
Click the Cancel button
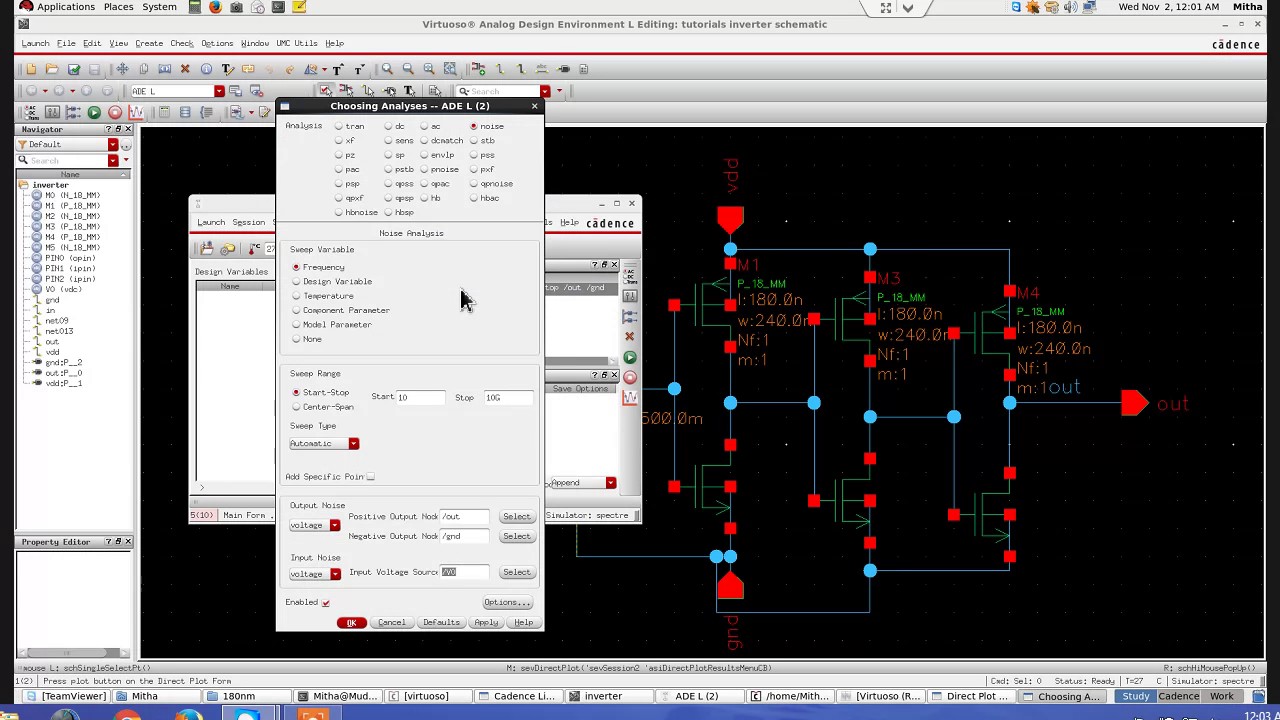[x=391, y=623]
